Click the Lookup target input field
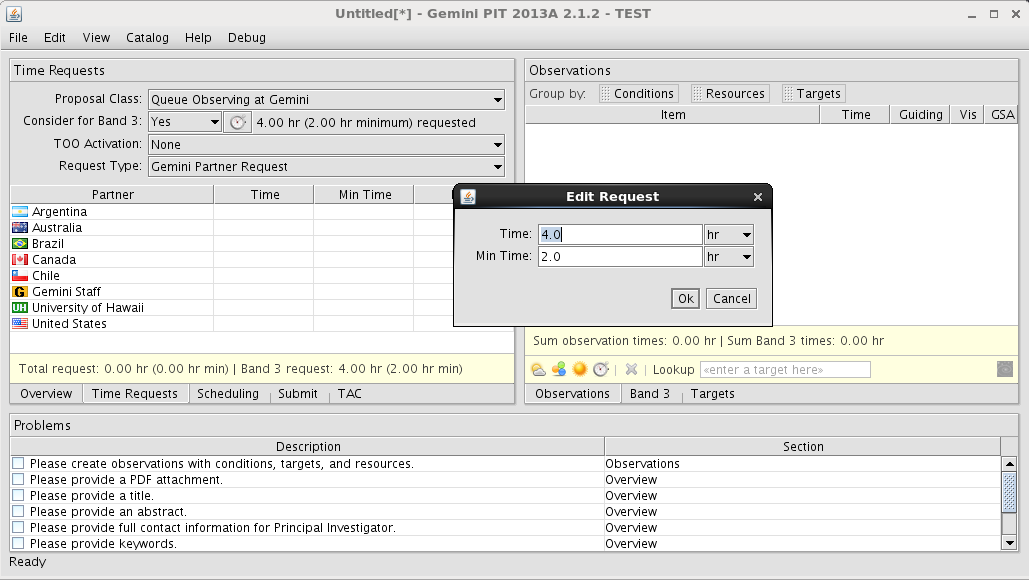This screenshot has width=1029, height=580. pos(785,369)
